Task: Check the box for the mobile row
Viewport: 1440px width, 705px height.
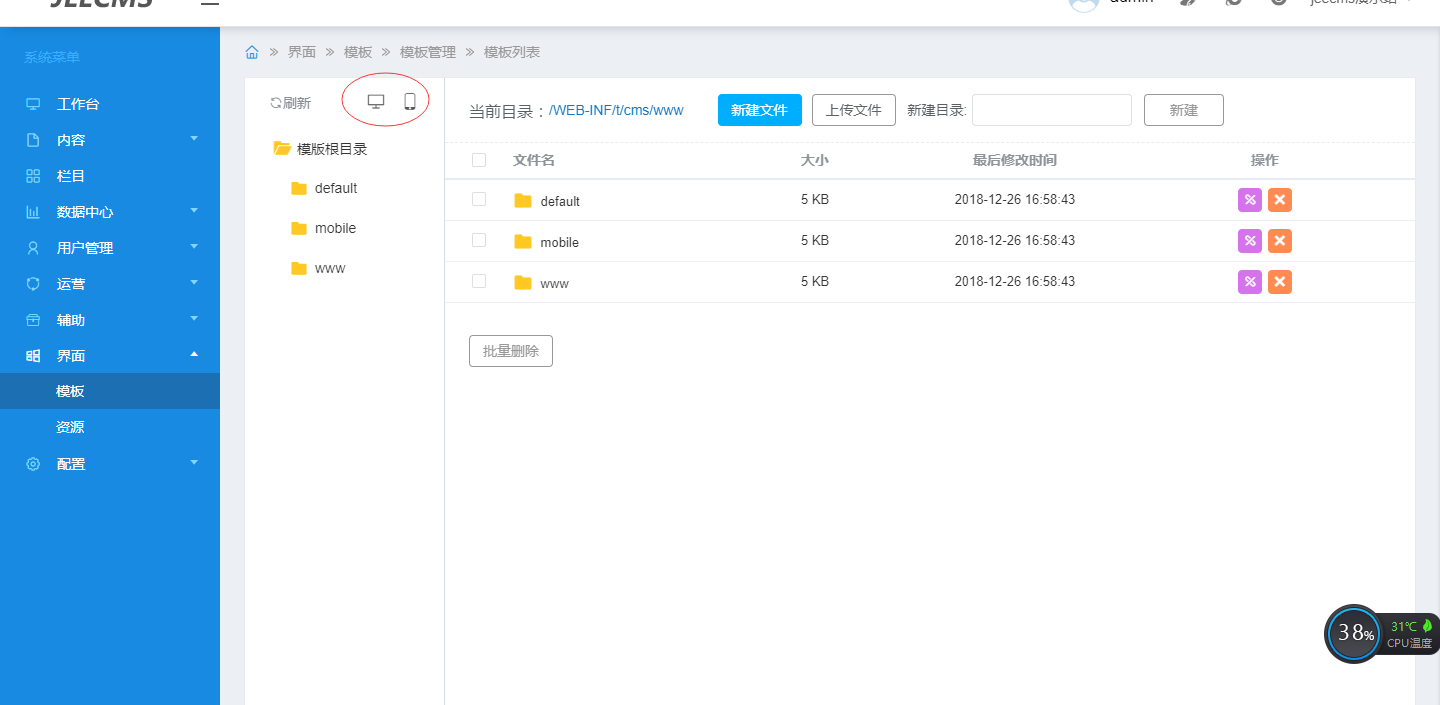Action: (x=479, y=240)
